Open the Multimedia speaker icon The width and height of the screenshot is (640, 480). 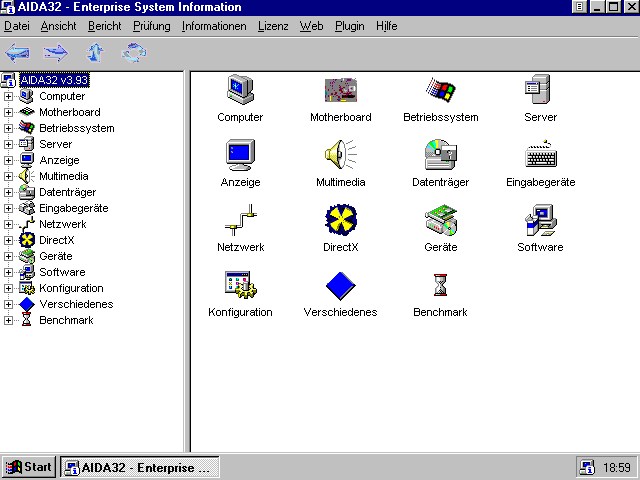[x=340, y=156]
